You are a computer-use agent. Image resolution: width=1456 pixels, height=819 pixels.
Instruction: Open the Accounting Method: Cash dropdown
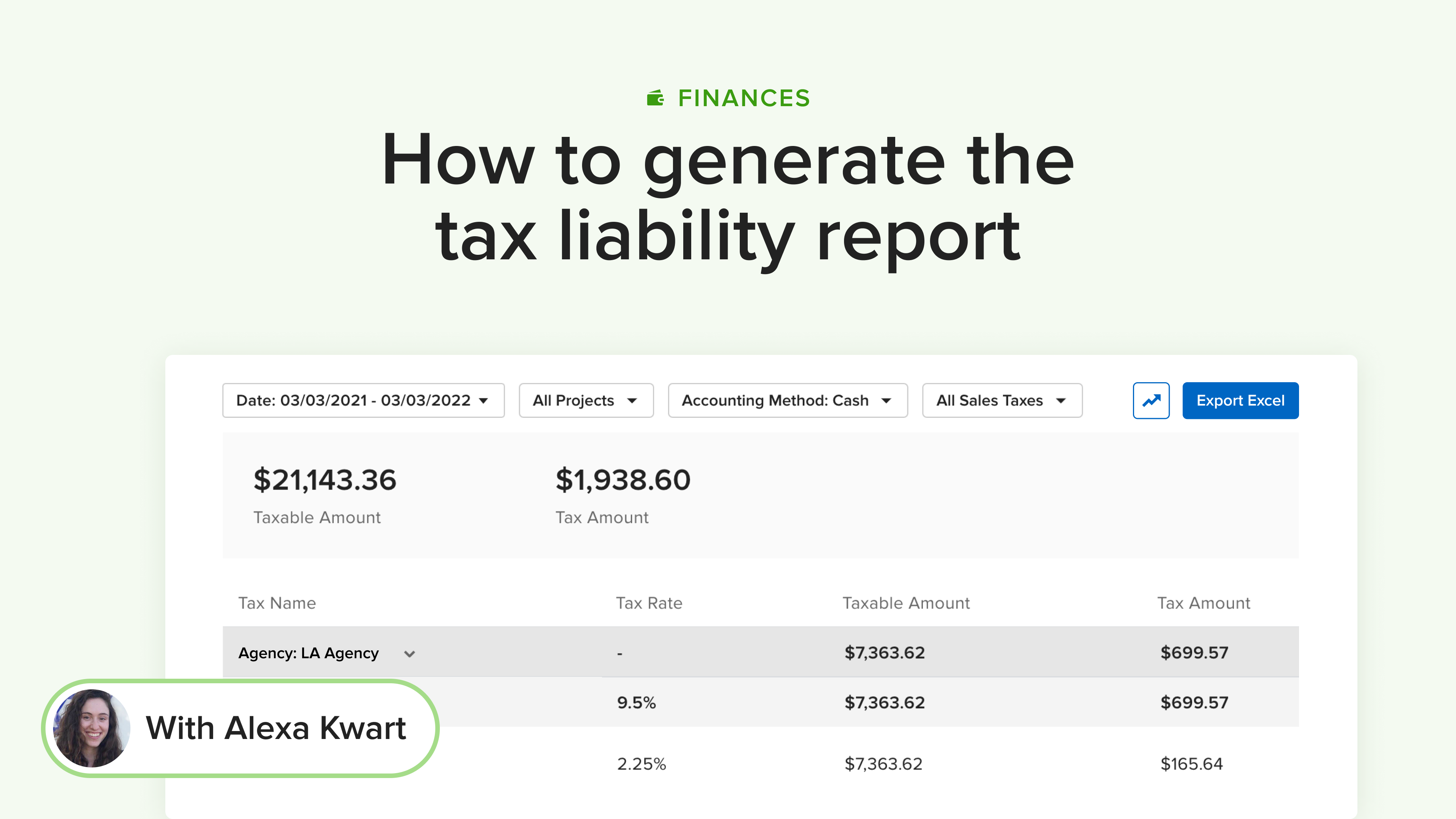(788, 401)
